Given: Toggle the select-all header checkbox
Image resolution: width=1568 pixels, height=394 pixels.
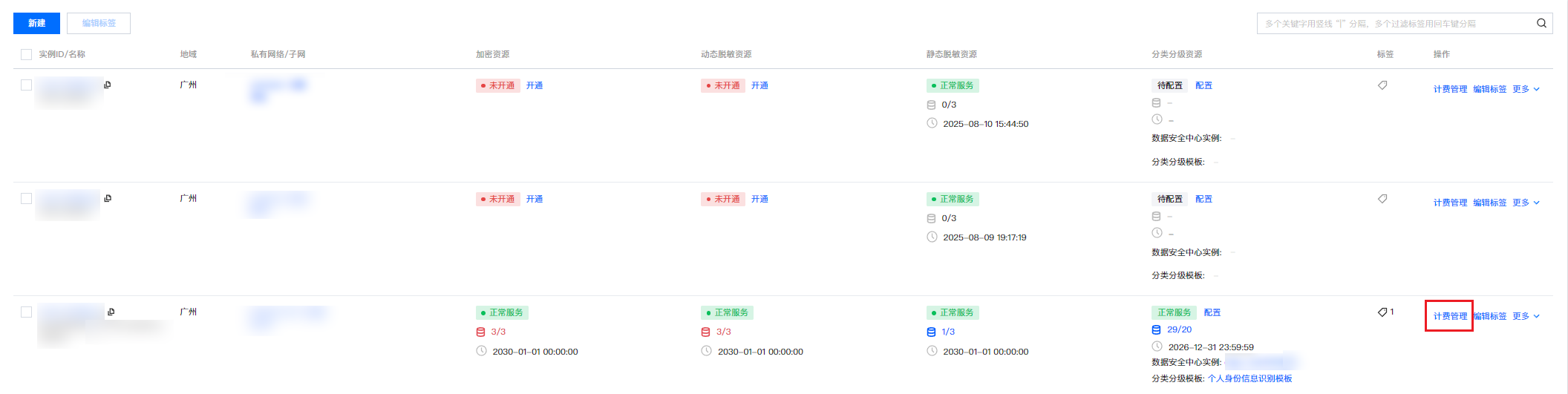Looking at the screenshot, I should (27, 54).
